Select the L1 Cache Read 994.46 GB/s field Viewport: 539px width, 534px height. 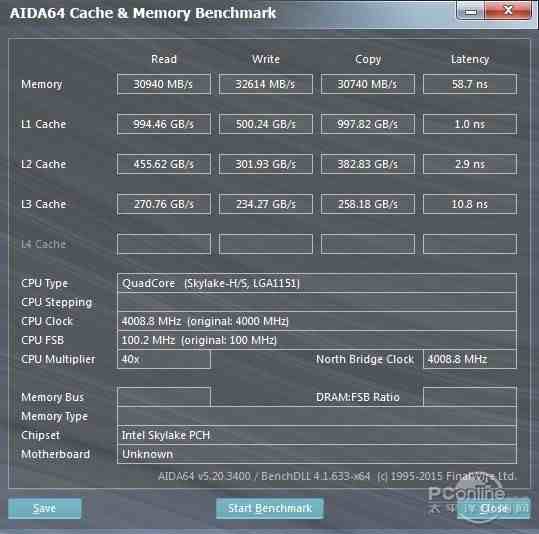164,124
